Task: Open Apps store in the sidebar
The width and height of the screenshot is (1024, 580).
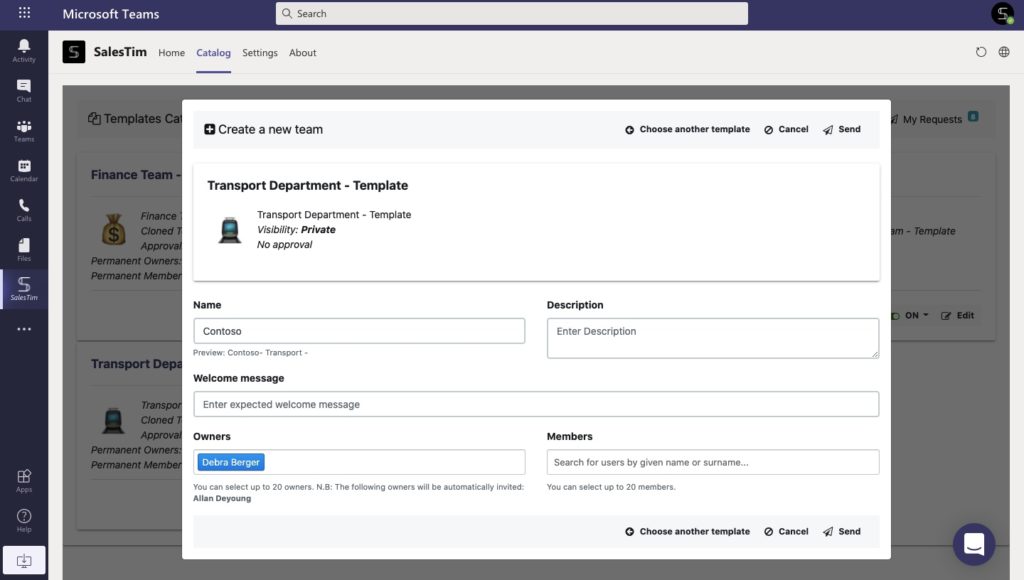Action: (x=24, y=481)
